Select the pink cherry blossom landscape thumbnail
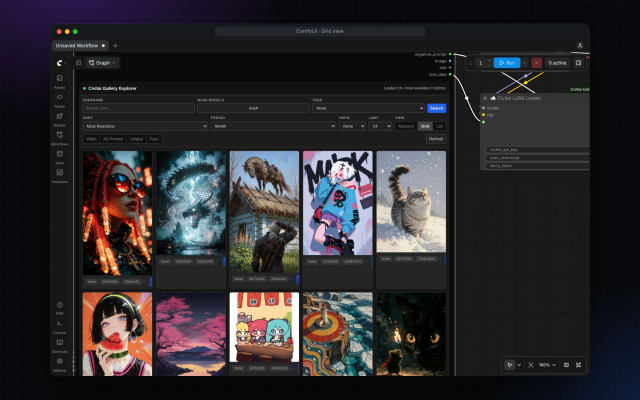The height and width of the screenshot is (400, 640). tap(191, 334)
